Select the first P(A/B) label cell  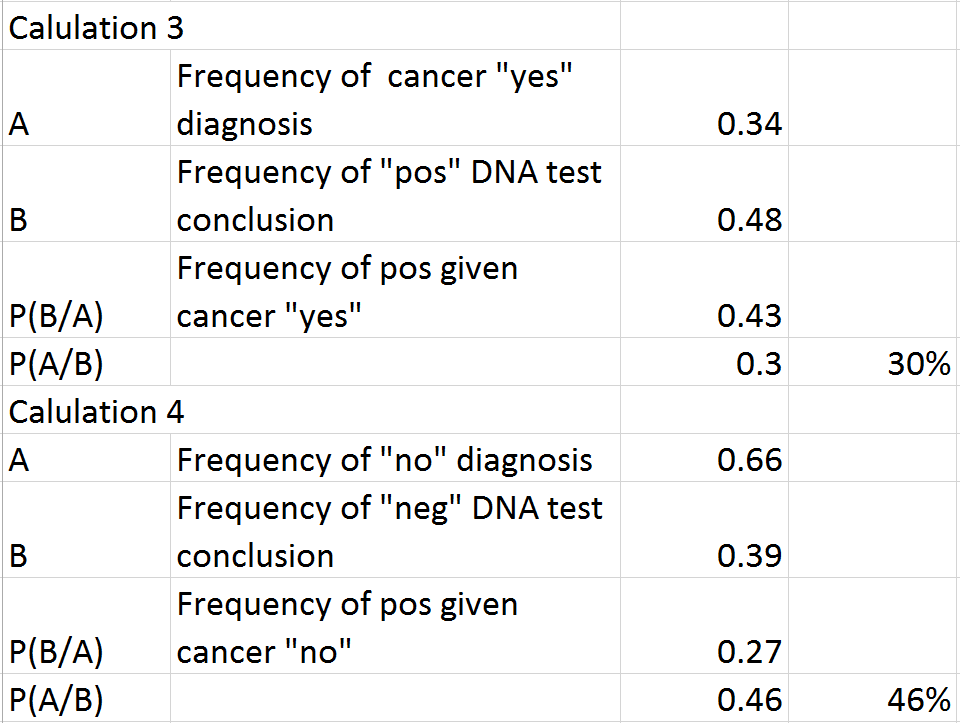coord(57,364)
